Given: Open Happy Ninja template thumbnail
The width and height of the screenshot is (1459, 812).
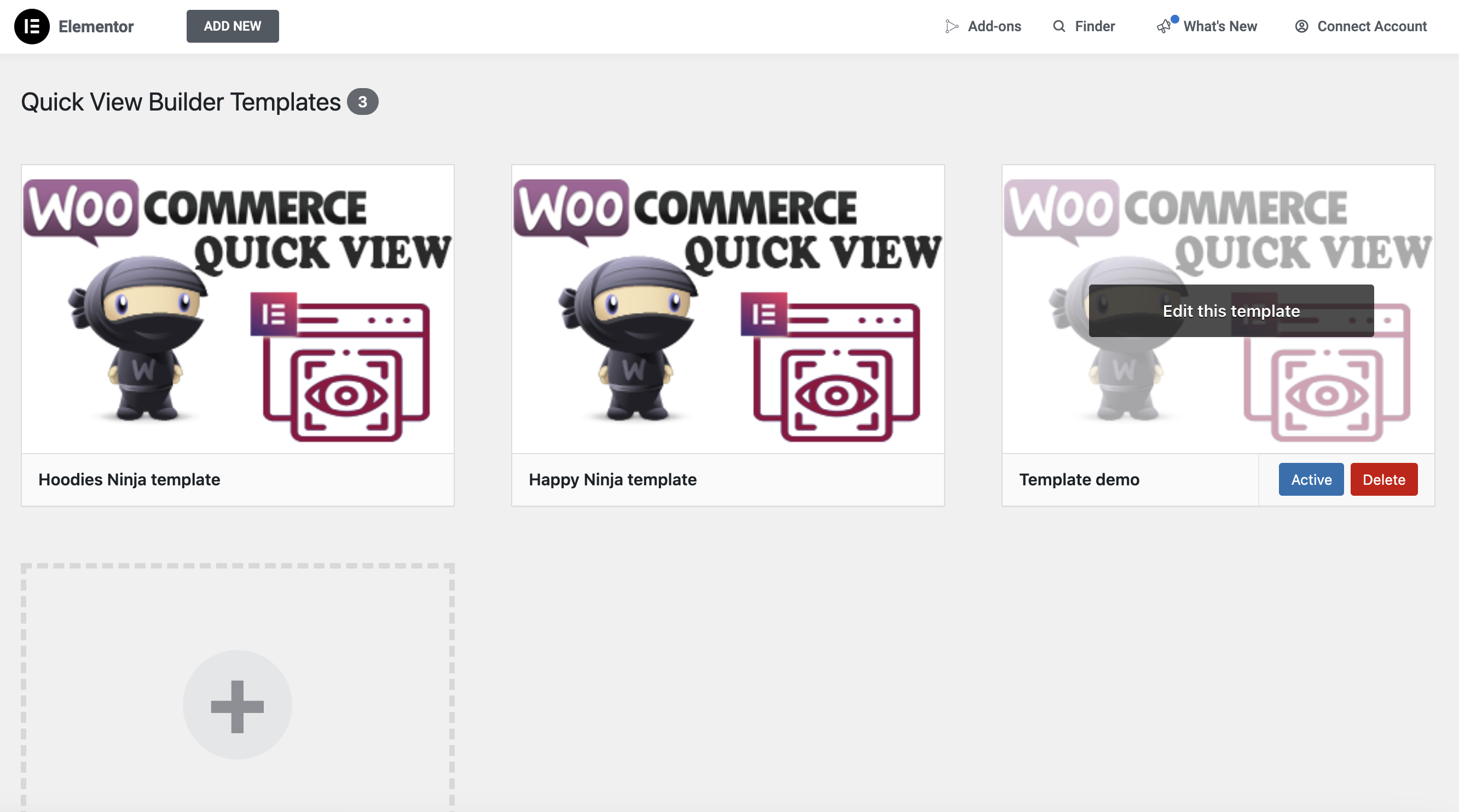Looking at the screenshot, I should pos(728,309).
